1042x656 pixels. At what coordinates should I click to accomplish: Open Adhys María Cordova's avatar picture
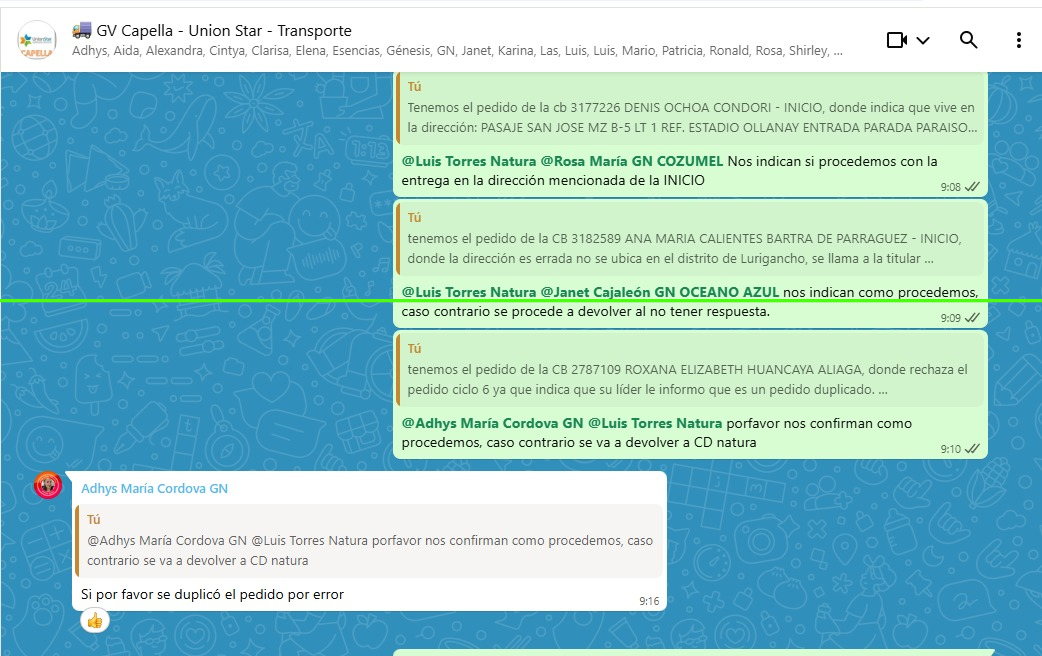48,486
